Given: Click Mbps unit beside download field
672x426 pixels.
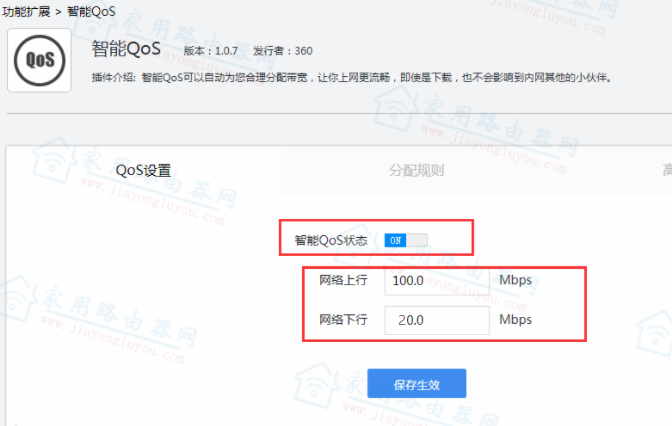Looking at the screenshot, I should click(x=516, y=320).
